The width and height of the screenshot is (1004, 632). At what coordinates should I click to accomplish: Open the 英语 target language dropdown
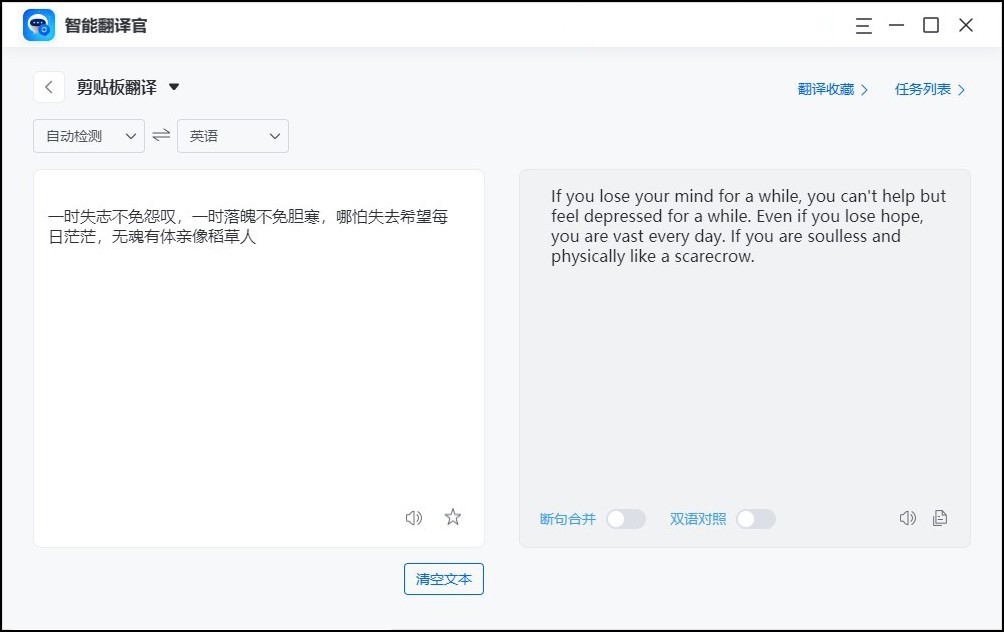(x=232, y=135)
